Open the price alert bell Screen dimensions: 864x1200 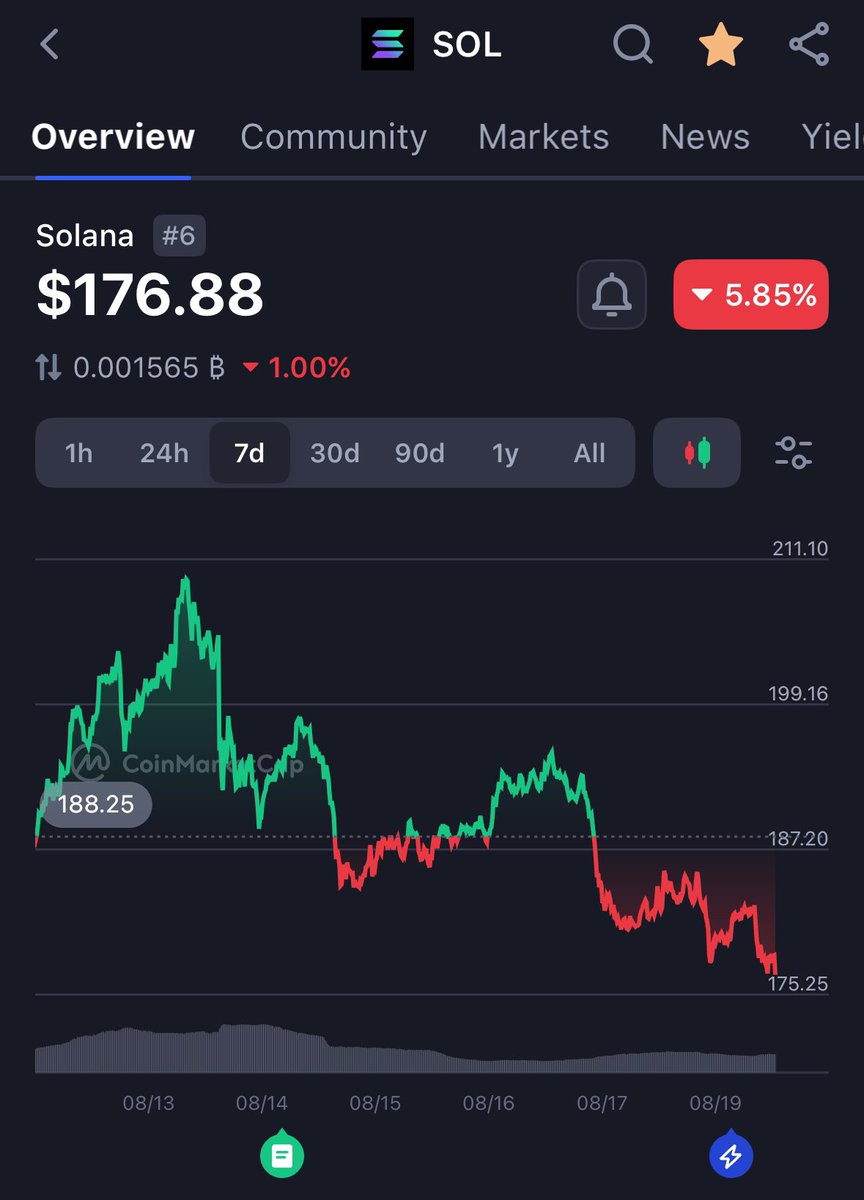coord(612,295)
